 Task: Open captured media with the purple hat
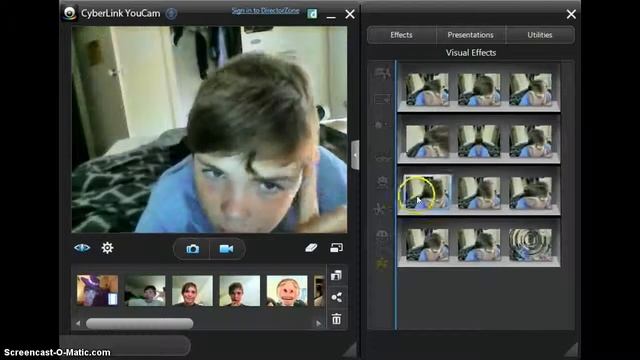[97, 291]
